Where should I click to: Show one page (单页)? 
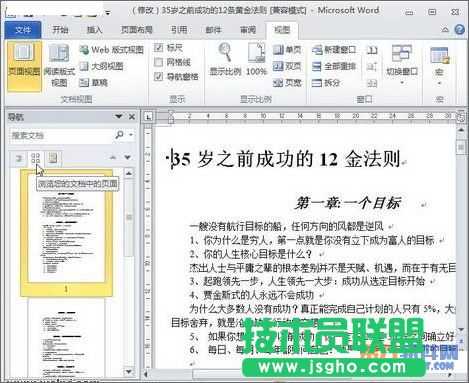tap(287, 50)
